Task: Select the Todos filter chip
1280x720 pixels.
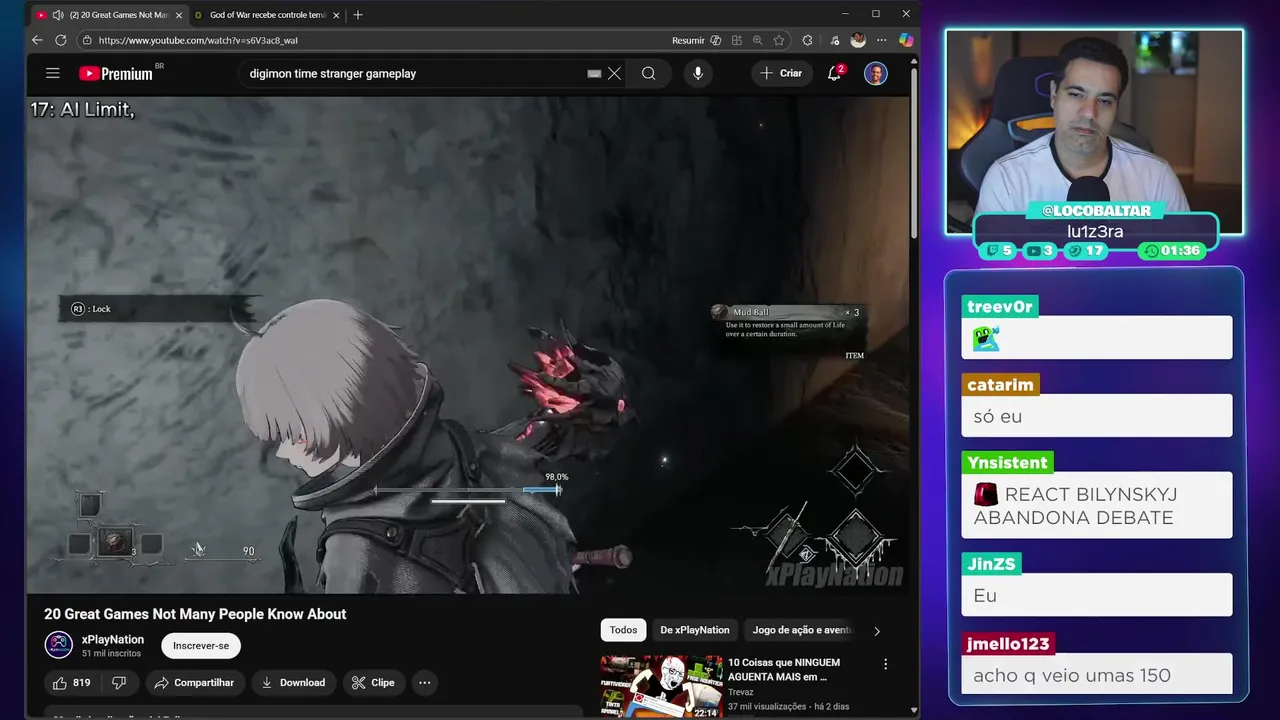Action: [x=623, y=630]
